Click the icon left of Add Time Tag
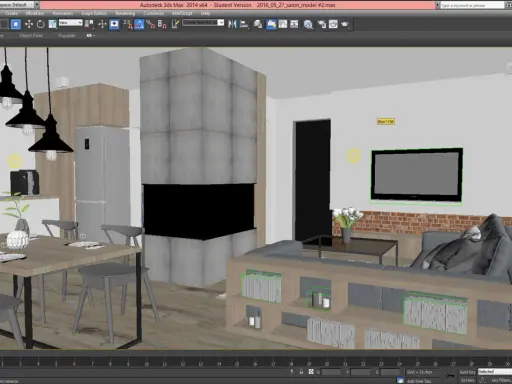 [x=400, y=380]
